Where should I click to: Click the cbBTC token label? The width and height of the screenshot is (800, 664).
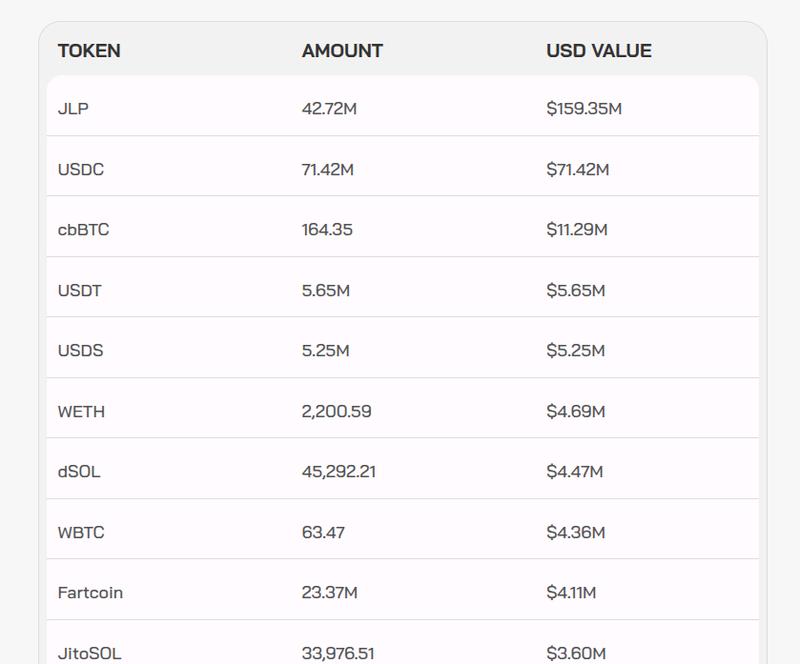coord(82,229)
